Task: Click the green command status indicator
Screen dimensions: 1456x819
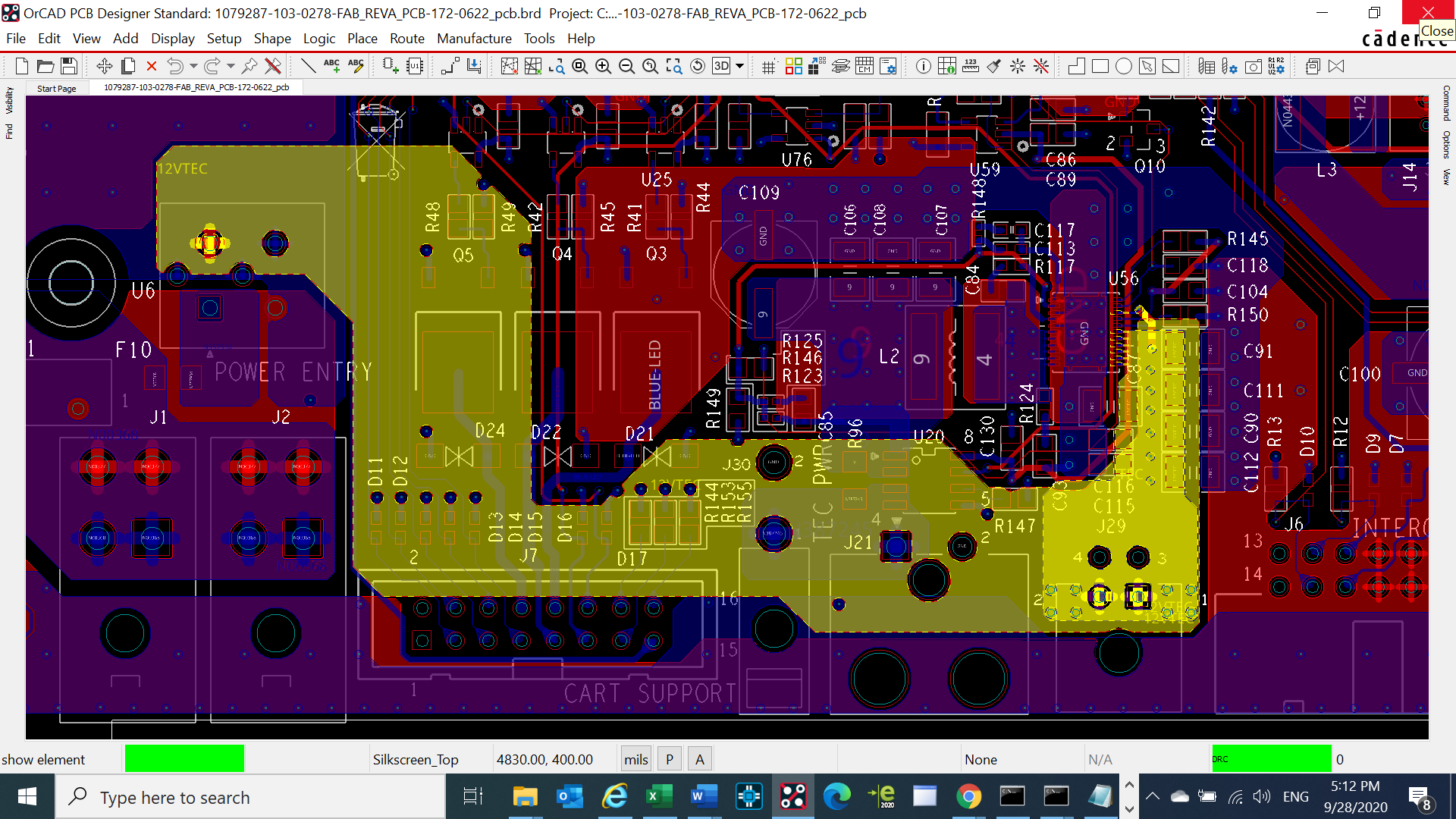Action: 184,759
